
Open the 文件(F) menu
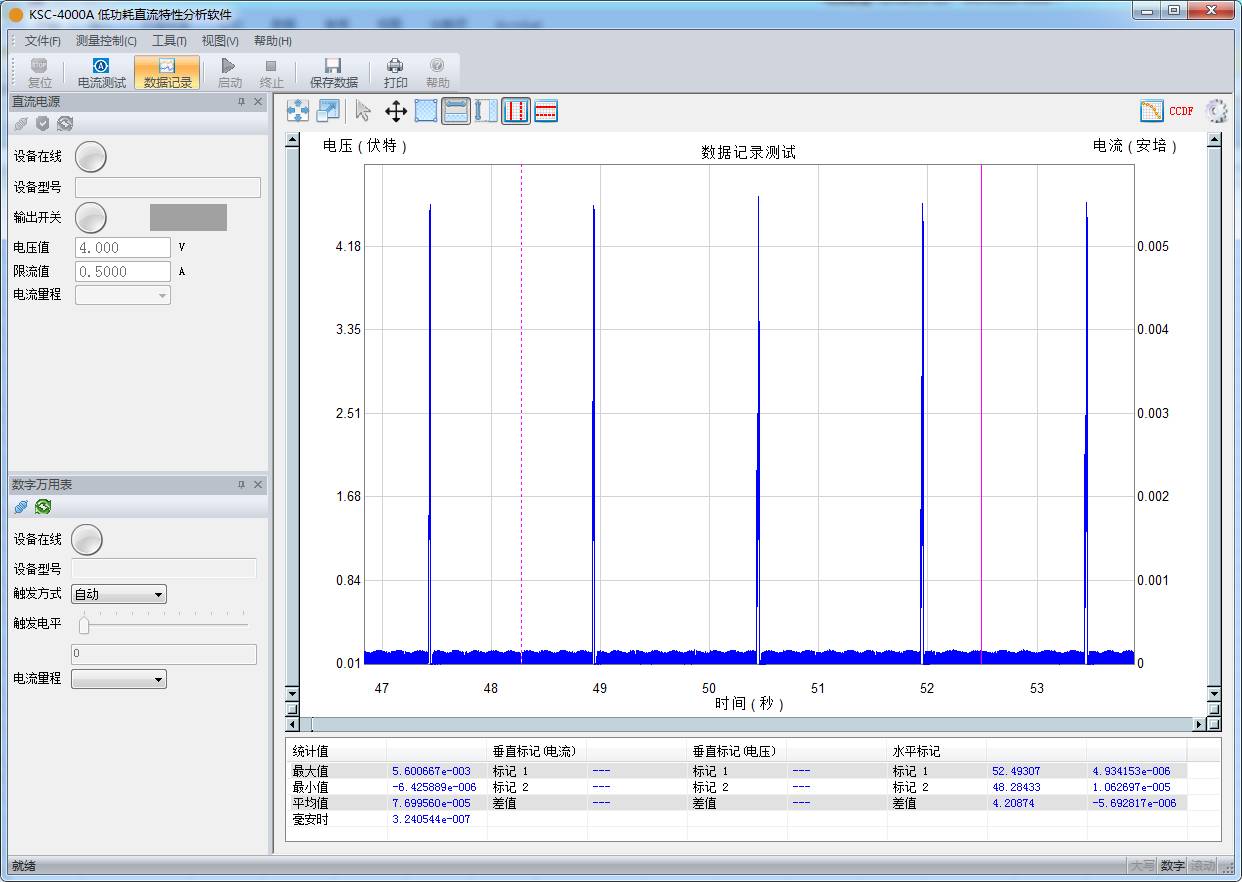(x=42, y=41)
